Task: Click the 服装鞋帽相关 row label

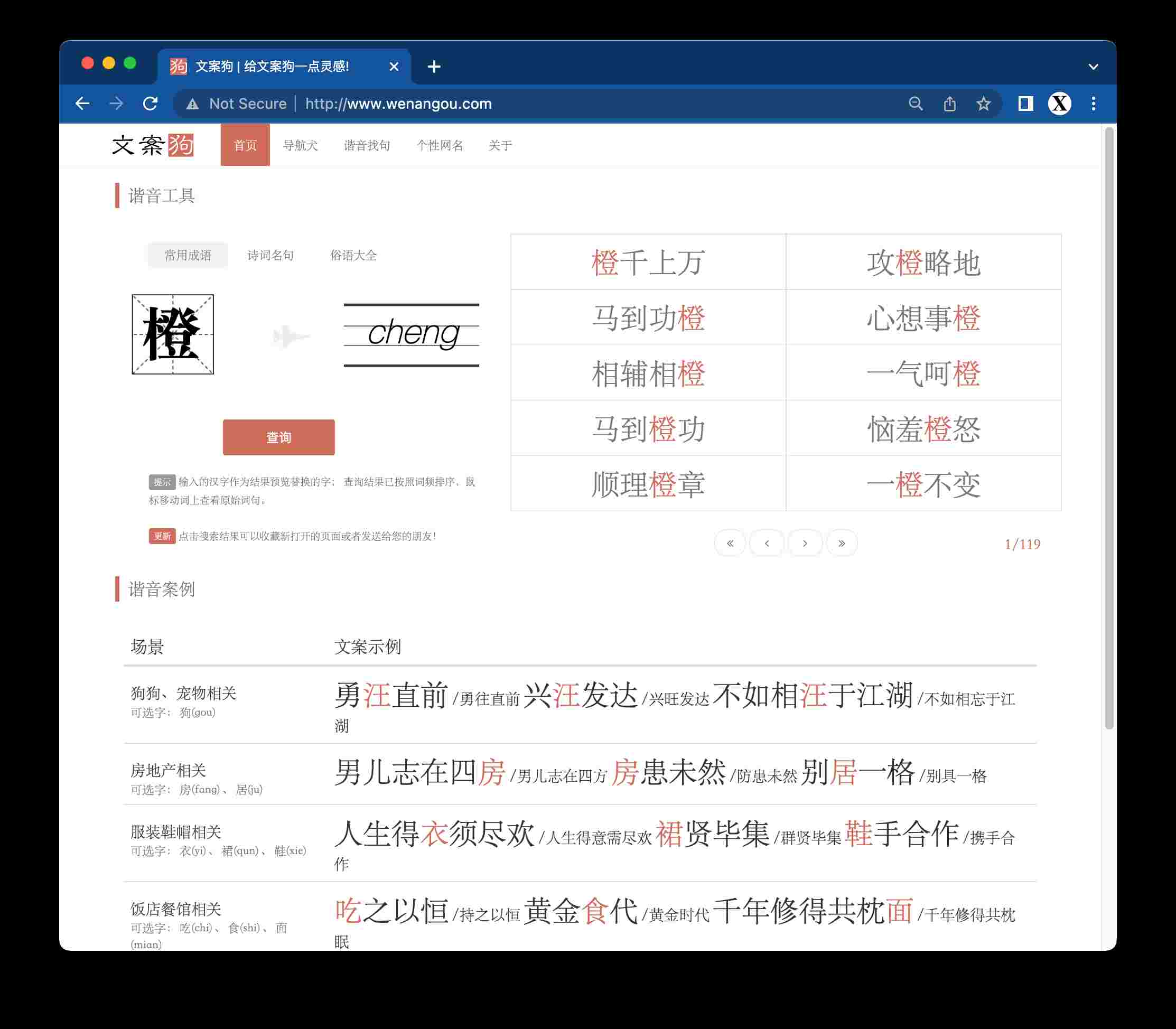Action: (176, 832)
